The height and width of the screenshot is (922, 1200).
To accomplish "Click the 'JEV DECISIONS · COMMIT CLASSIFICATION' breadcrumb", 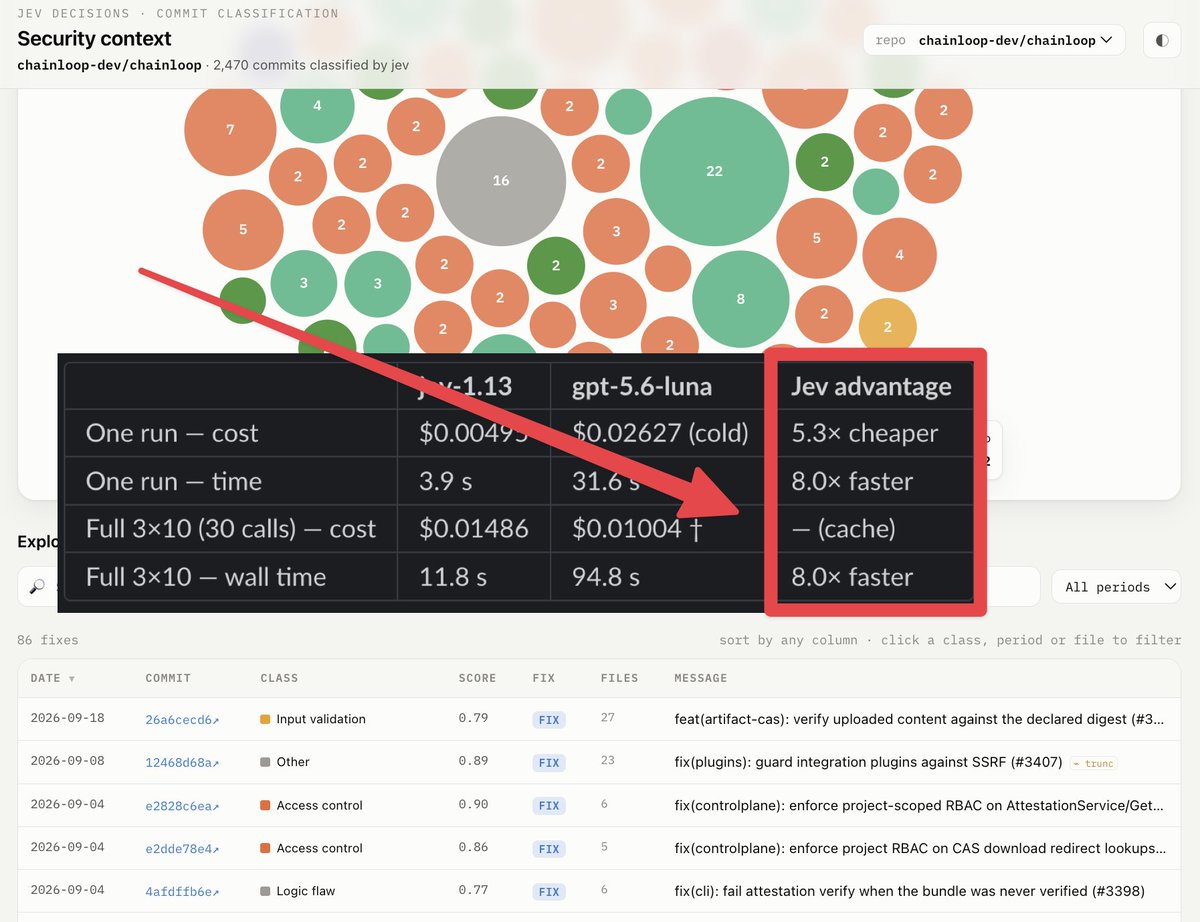I will [x=178, y=14].
